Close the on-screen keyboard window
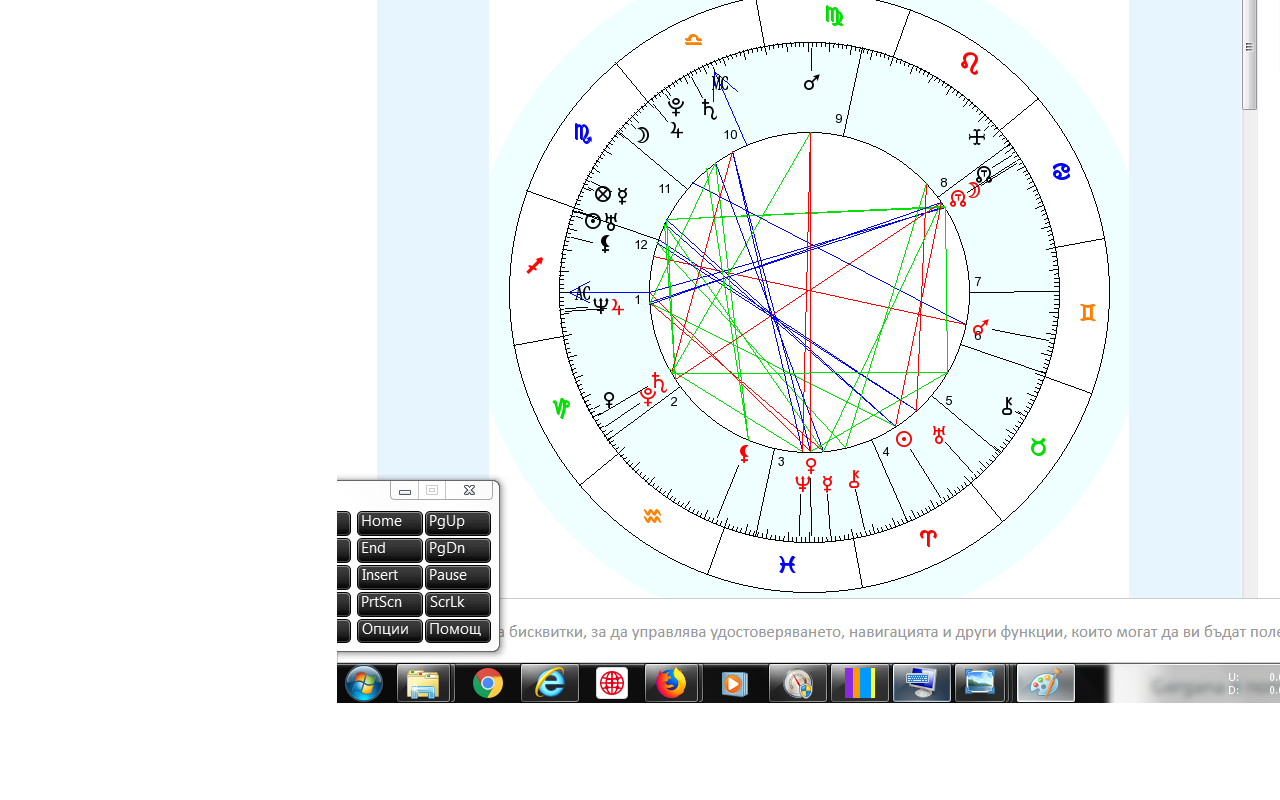1280x800 pixels. pos(469,490)
